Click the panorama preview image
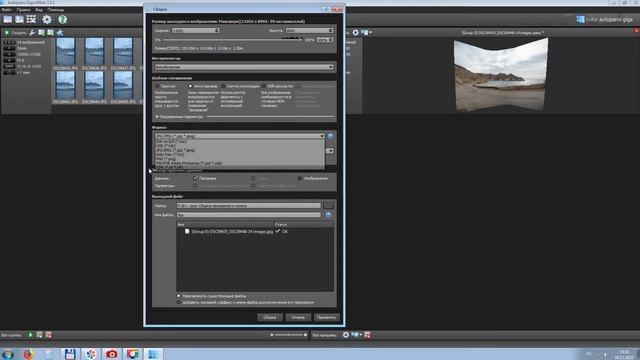640x360 pixels. 501,75
